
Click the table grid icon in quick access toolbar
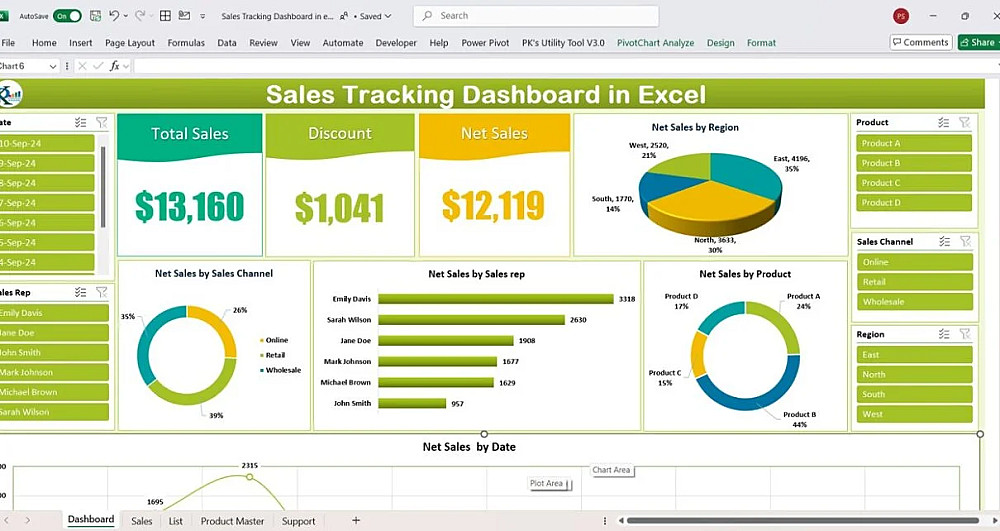[165, 16]
